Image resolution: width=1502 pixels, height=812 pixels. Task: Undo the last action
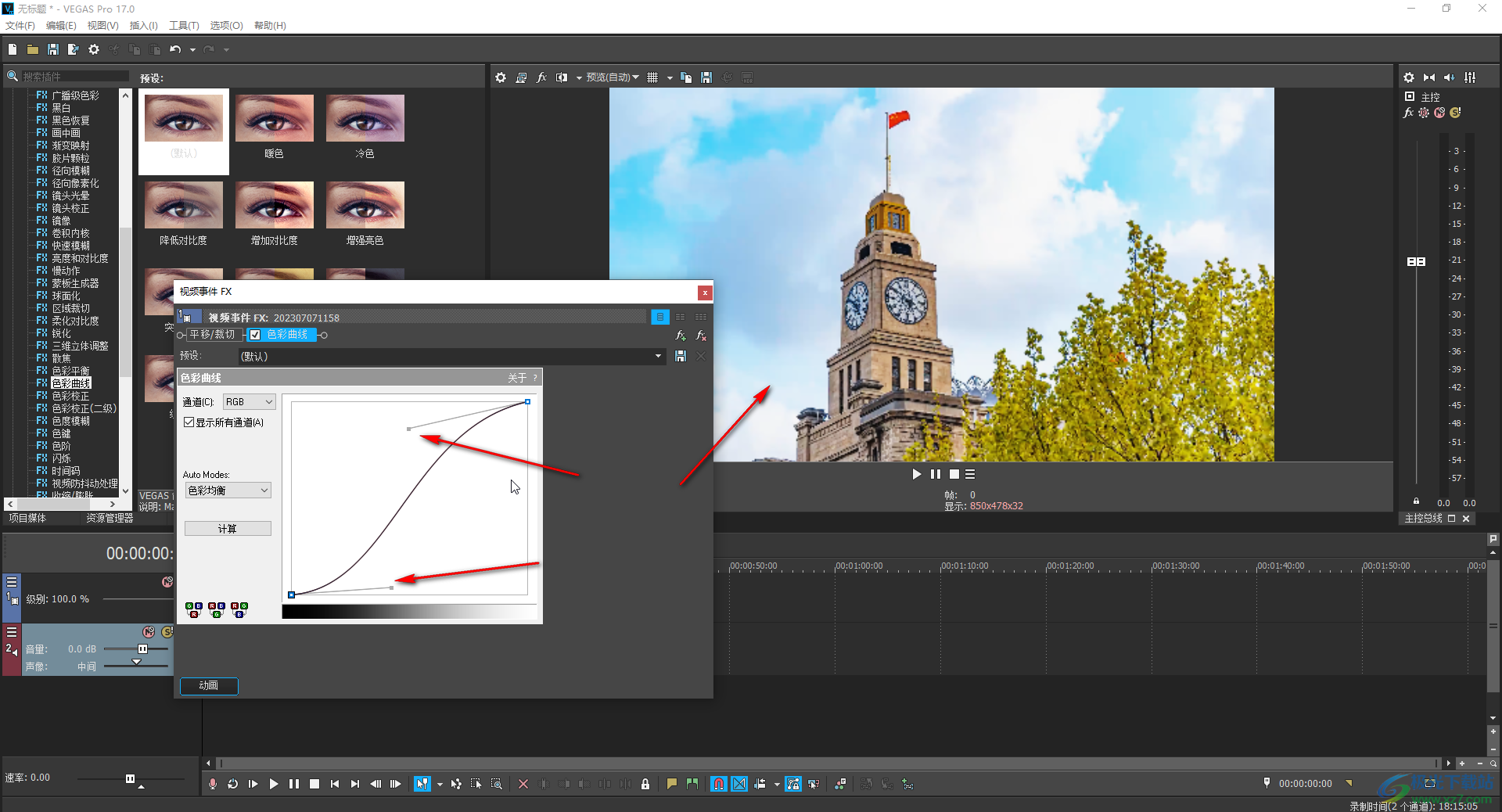[175, 49]
